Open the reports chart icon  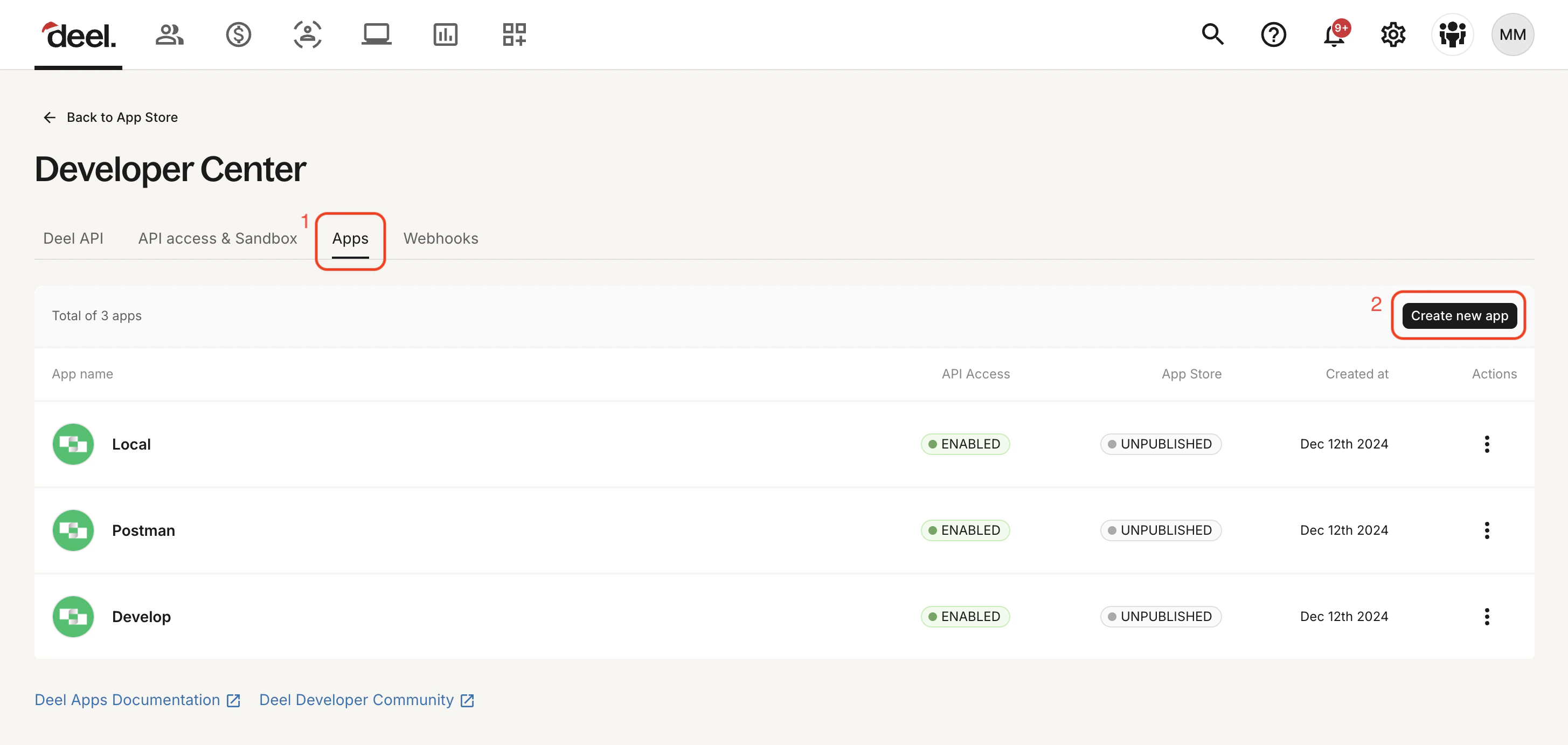445,35
